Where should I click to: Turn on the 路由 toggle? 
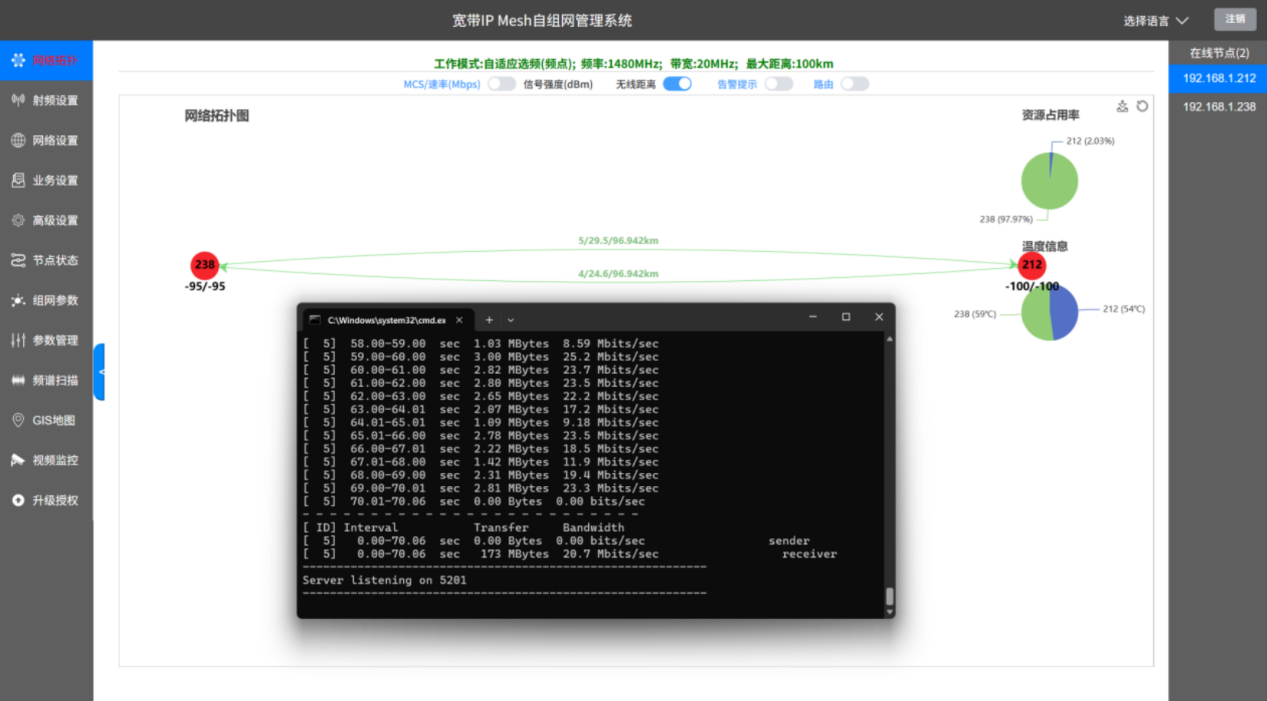click(855, 84)
